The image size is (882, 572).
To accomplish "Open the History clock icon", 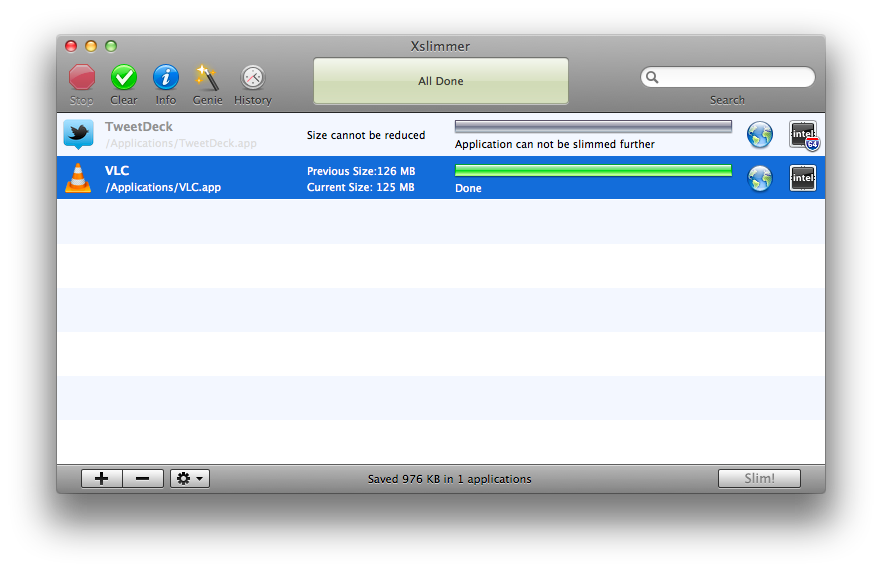I will [x=253, y=77].
